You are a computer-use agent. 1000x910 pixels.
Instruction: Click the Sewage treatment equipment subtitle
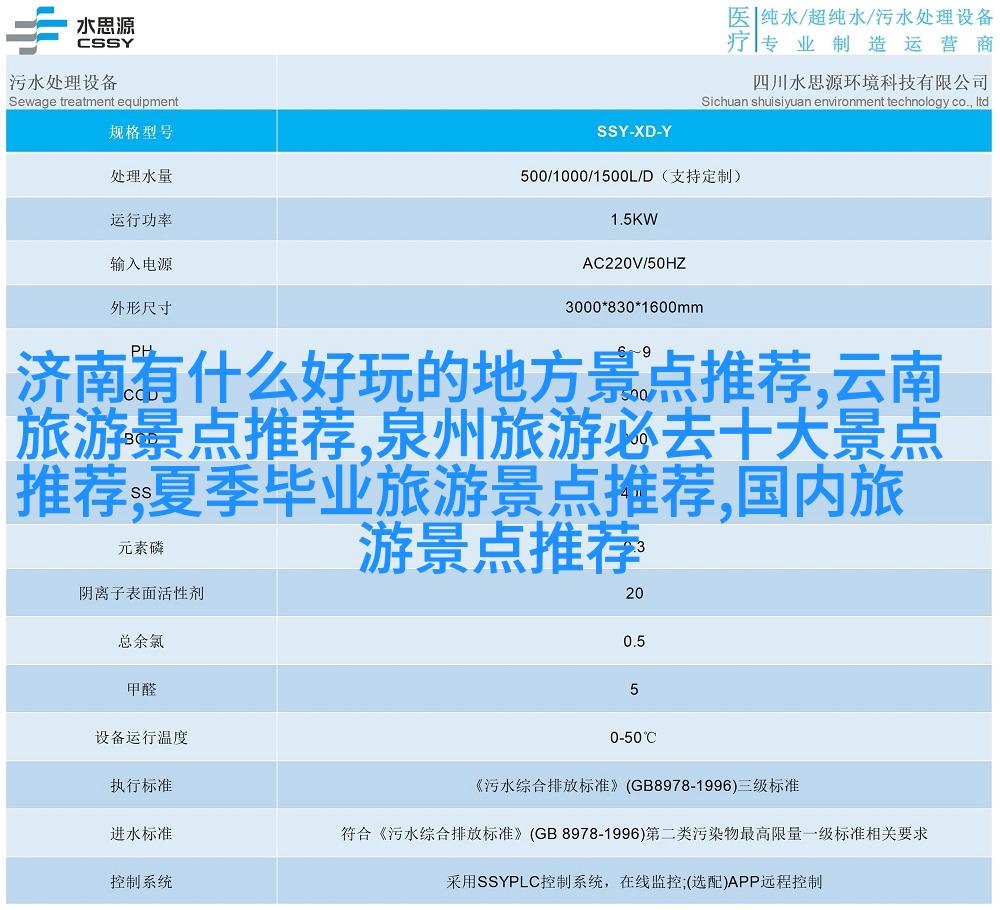click(93, 101)
